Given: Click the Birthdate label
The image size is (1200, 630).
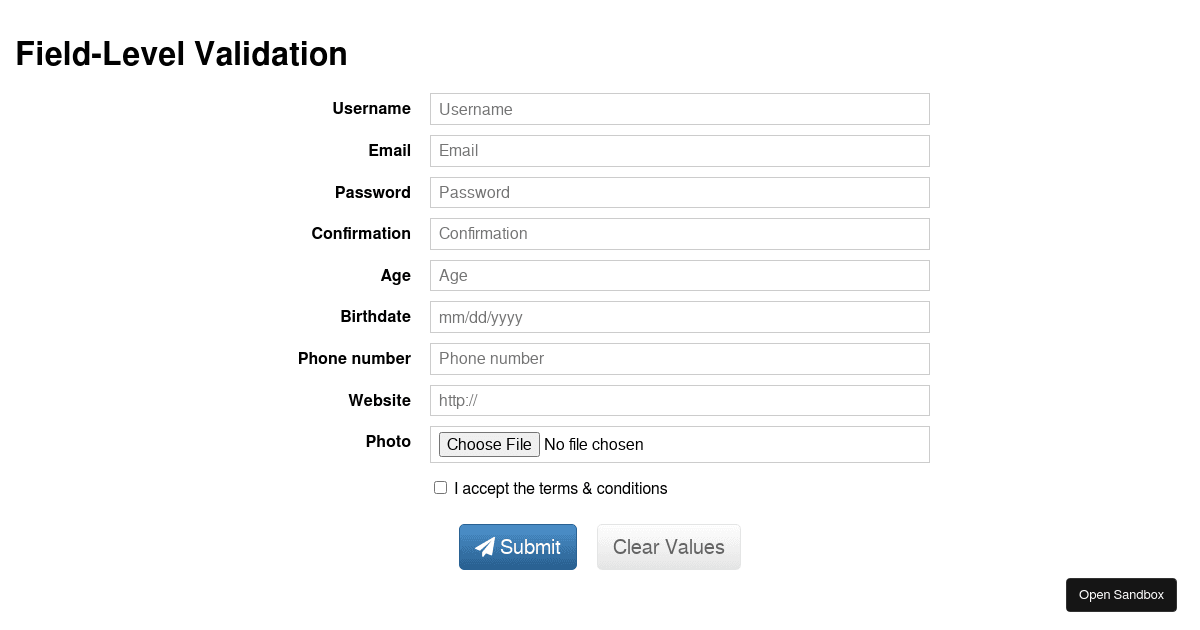Looking at the screenshot, I should 375,316.
